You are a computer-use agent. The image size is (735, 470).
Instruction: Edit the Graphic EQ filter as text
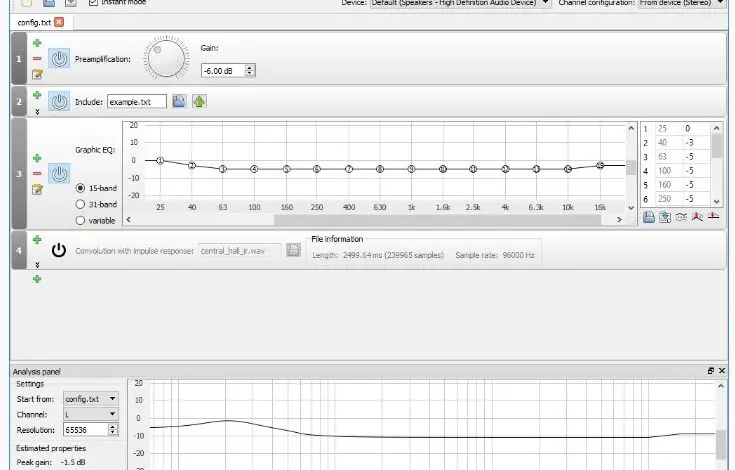37,189
